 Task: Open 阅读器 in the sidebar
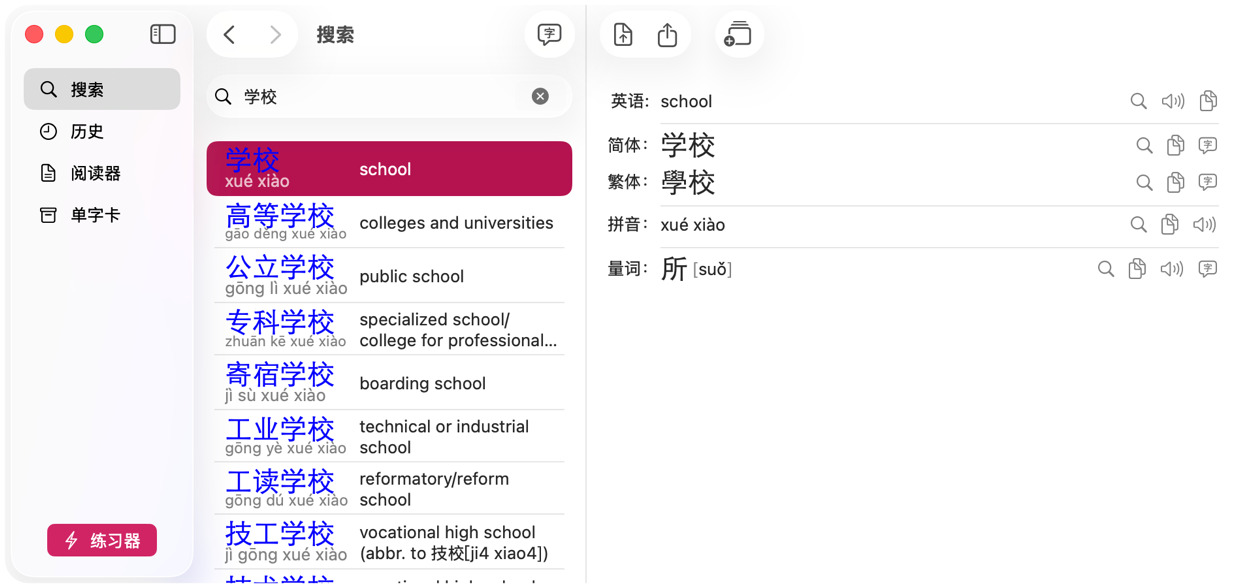(x=102, y=173)
